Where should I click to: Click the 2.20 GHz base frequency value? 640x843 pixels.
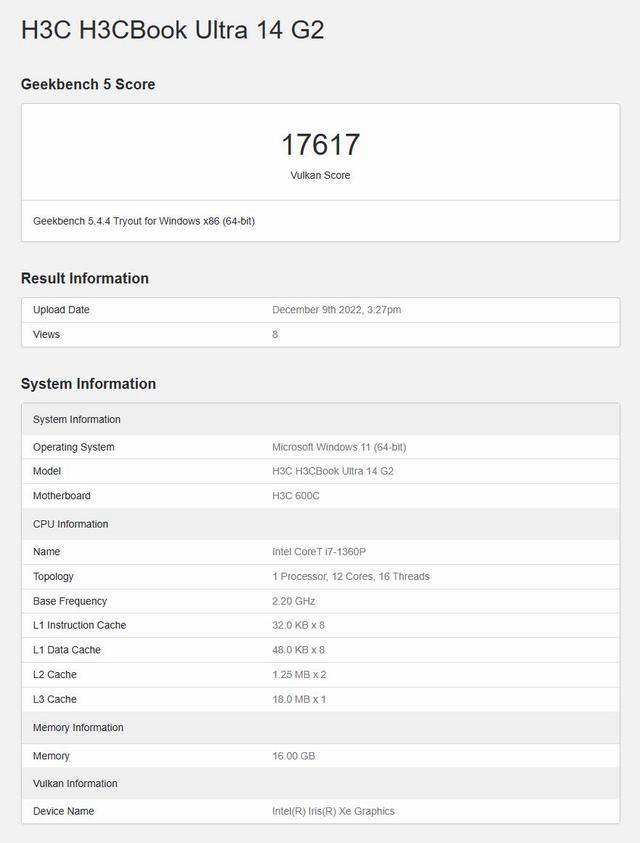click(x=293, y=601)
